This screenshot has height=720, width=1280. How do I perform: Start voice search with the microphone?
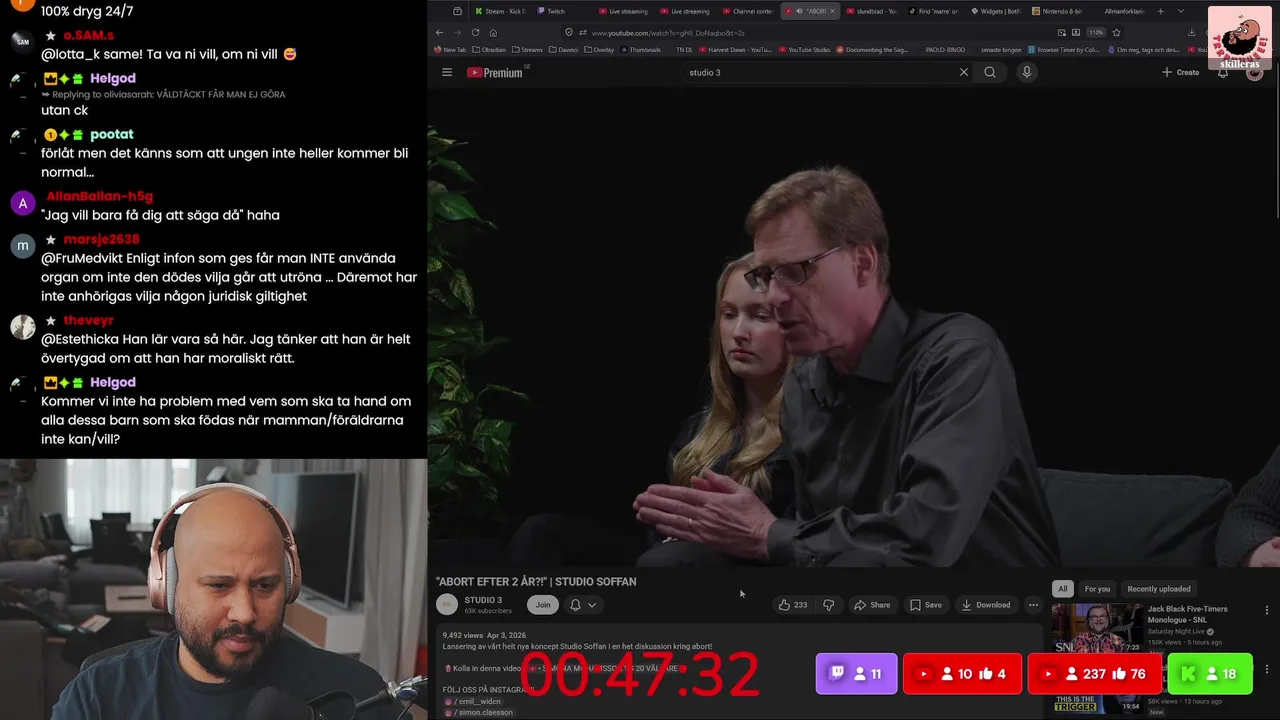tap(1026, 72)
